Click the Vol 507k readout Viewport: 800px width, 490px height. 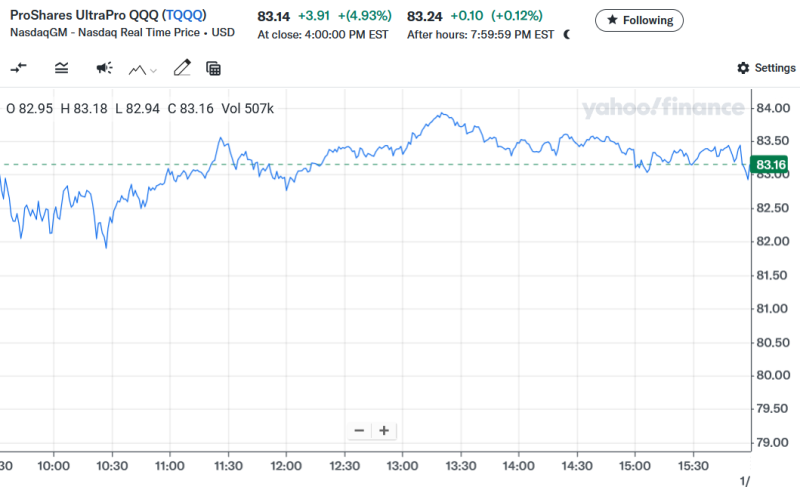247,108
